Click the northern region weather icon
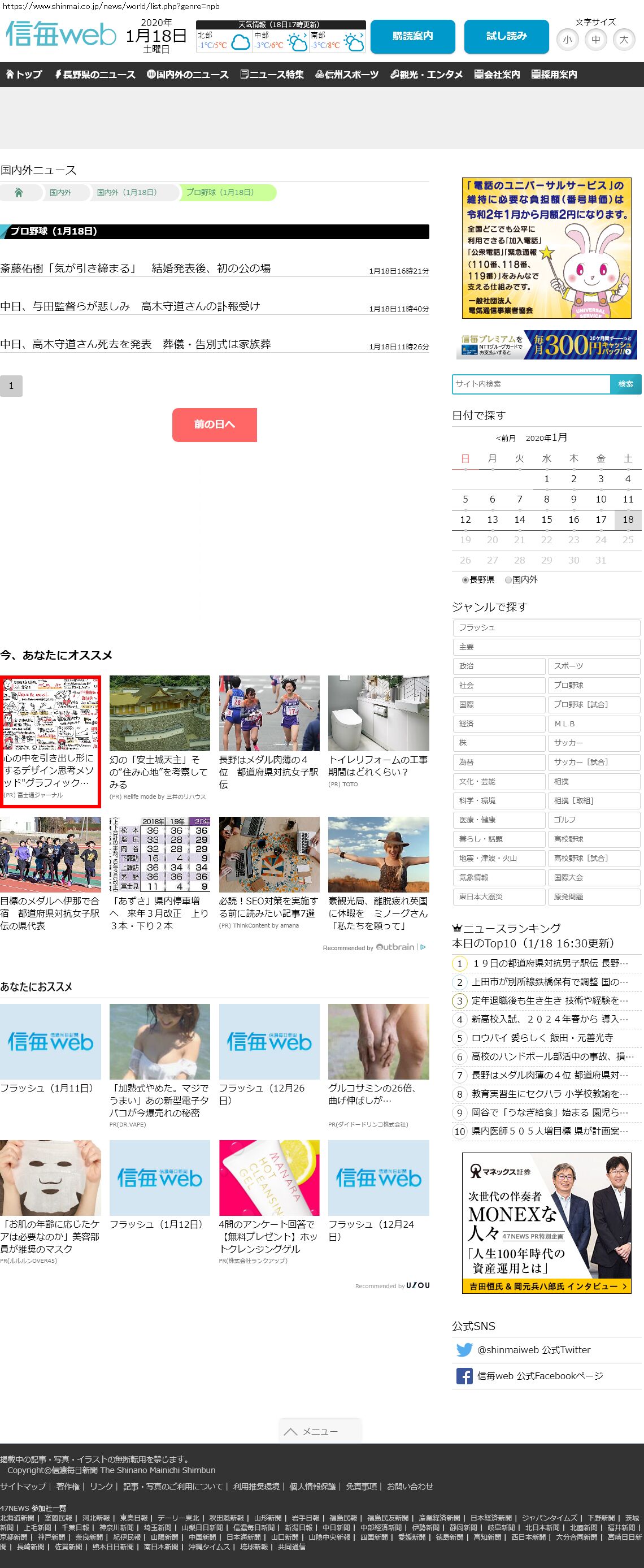Viewport: 644px width, 1568px height. 240,42
